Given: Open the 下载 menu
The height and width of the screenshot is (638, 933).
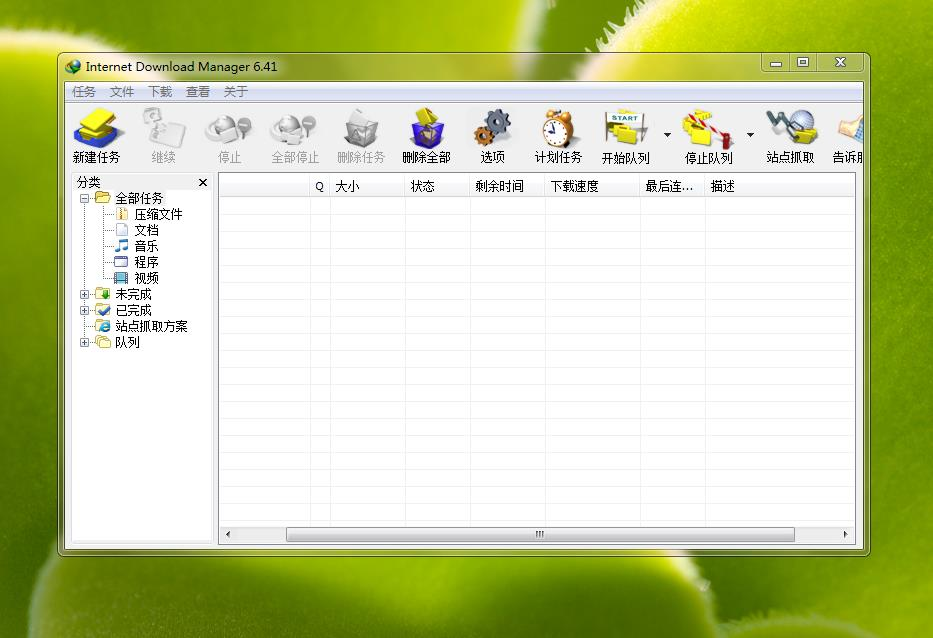Looking at the screenshot, I should click(x=160, y=92).
